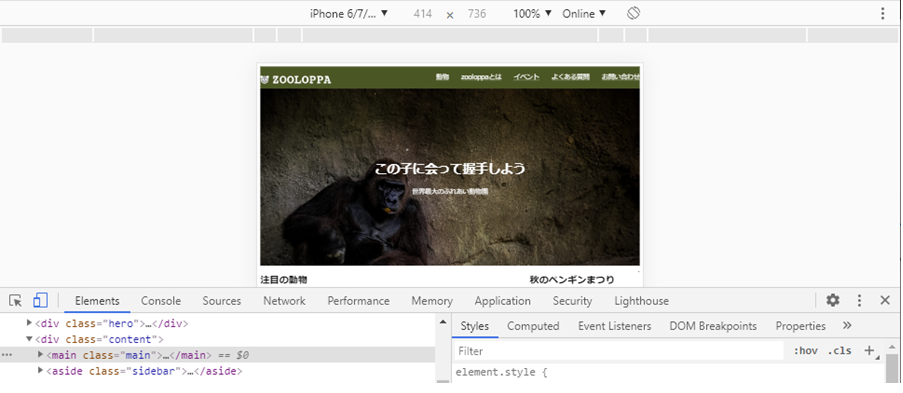This screenshot has height=393, width=903.
Task: Open the device toolbar three-dot menu
Action: pyautogui.click(x=882, y=13)
